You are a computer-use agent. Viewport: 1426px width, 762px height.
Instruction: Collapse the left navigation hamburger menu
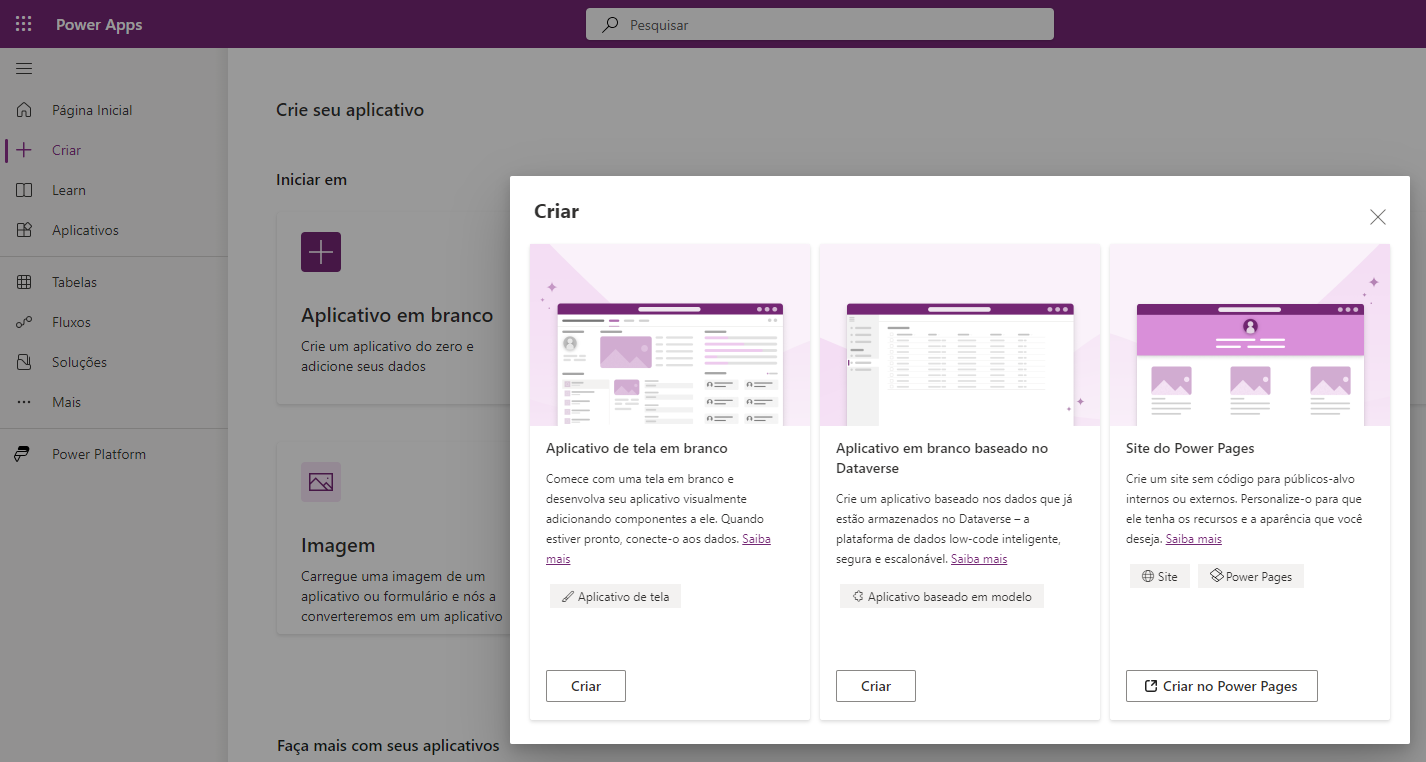coord(24,69)
